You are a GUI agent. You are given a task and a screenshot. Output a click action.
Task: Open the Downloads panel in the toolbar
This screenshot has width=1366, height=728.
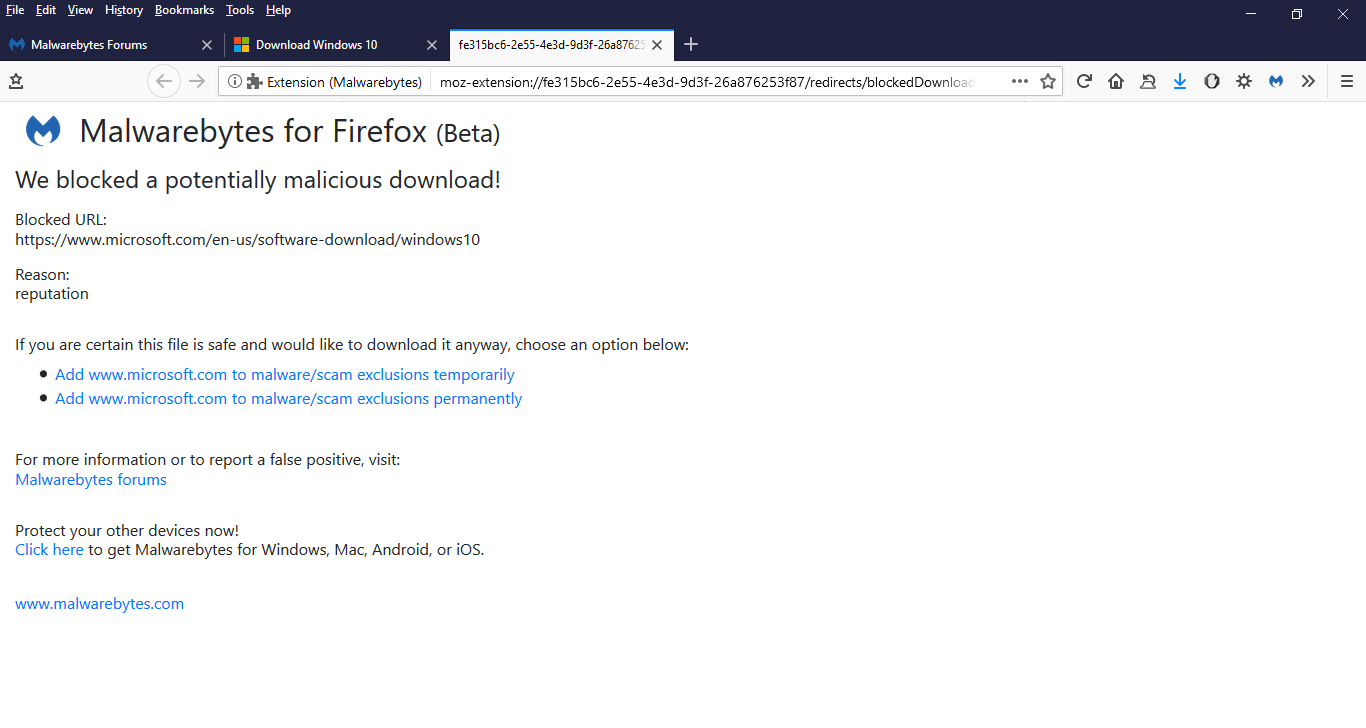click(1180, 81)
